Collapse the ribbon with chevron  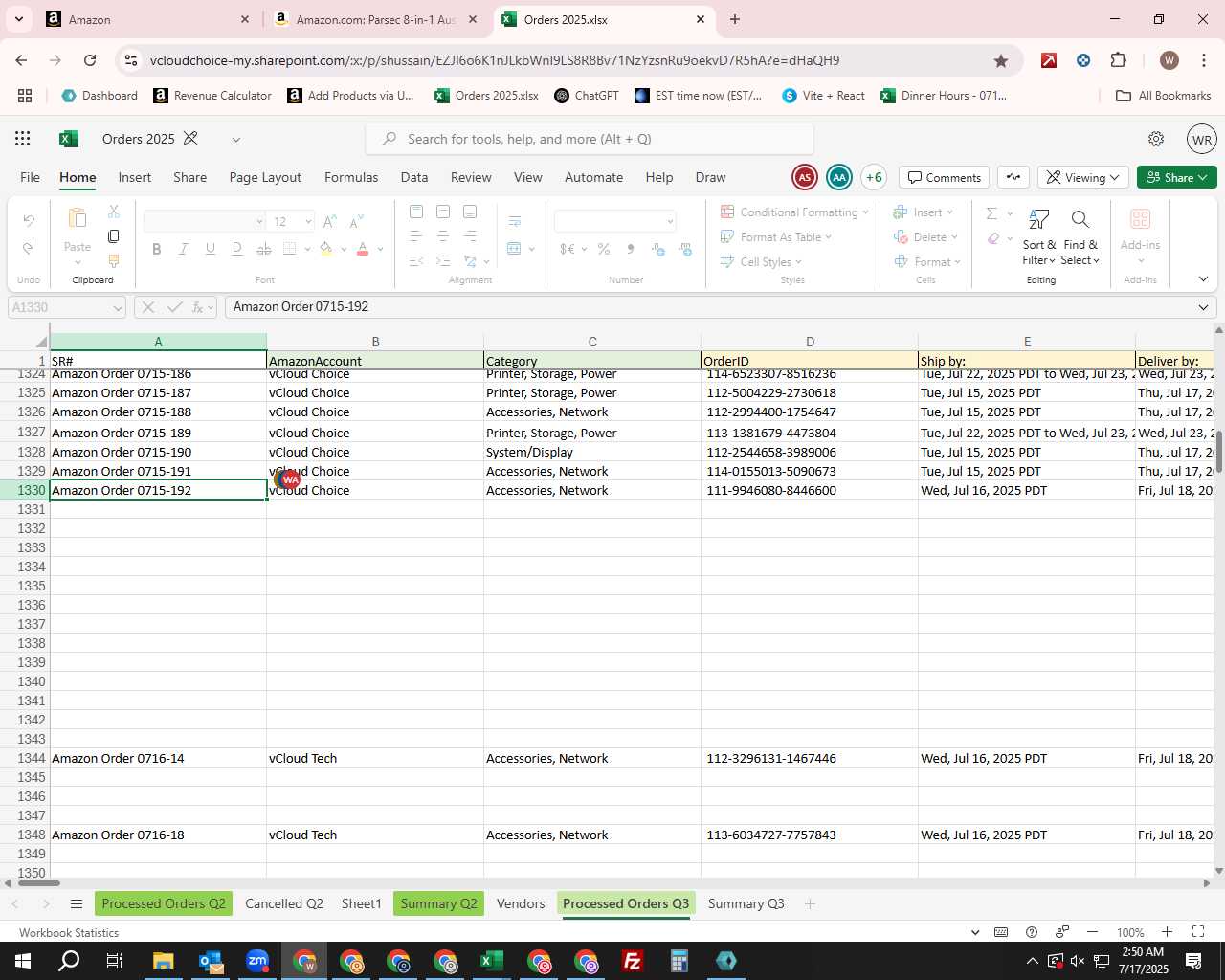tap(1203, 279)
